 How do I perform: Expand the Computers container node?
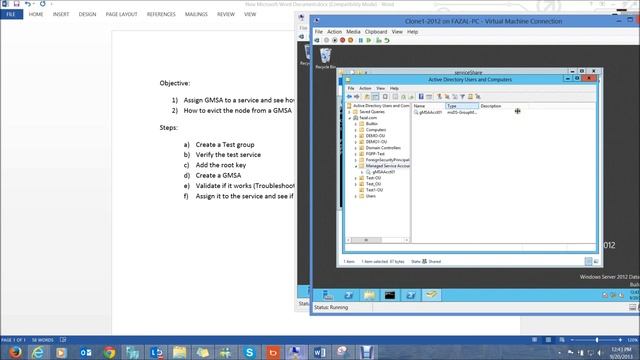tap(356, 130)
